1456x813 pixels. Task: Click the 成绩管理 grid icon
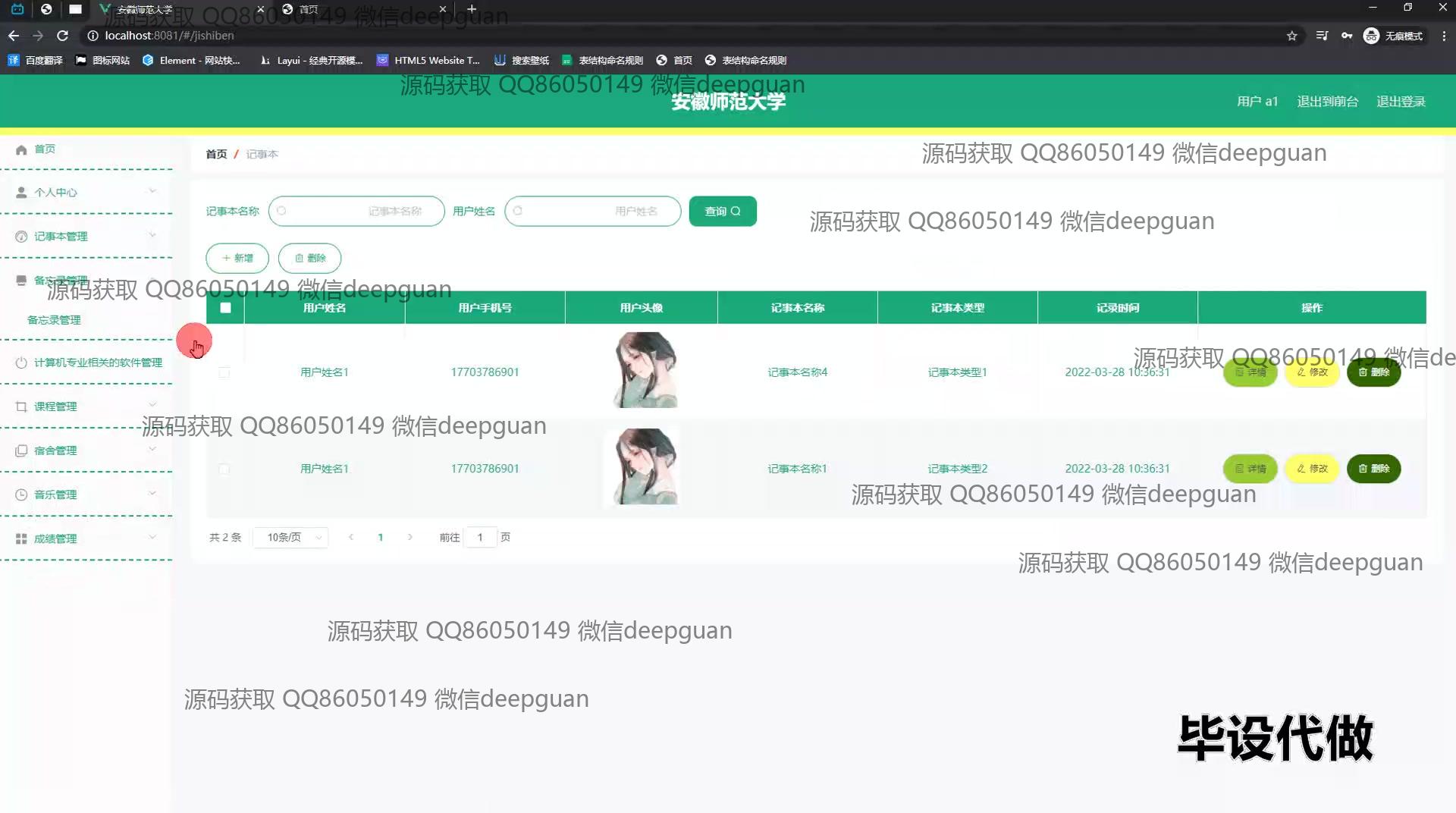pyautogui.click(x=20, y=538)
